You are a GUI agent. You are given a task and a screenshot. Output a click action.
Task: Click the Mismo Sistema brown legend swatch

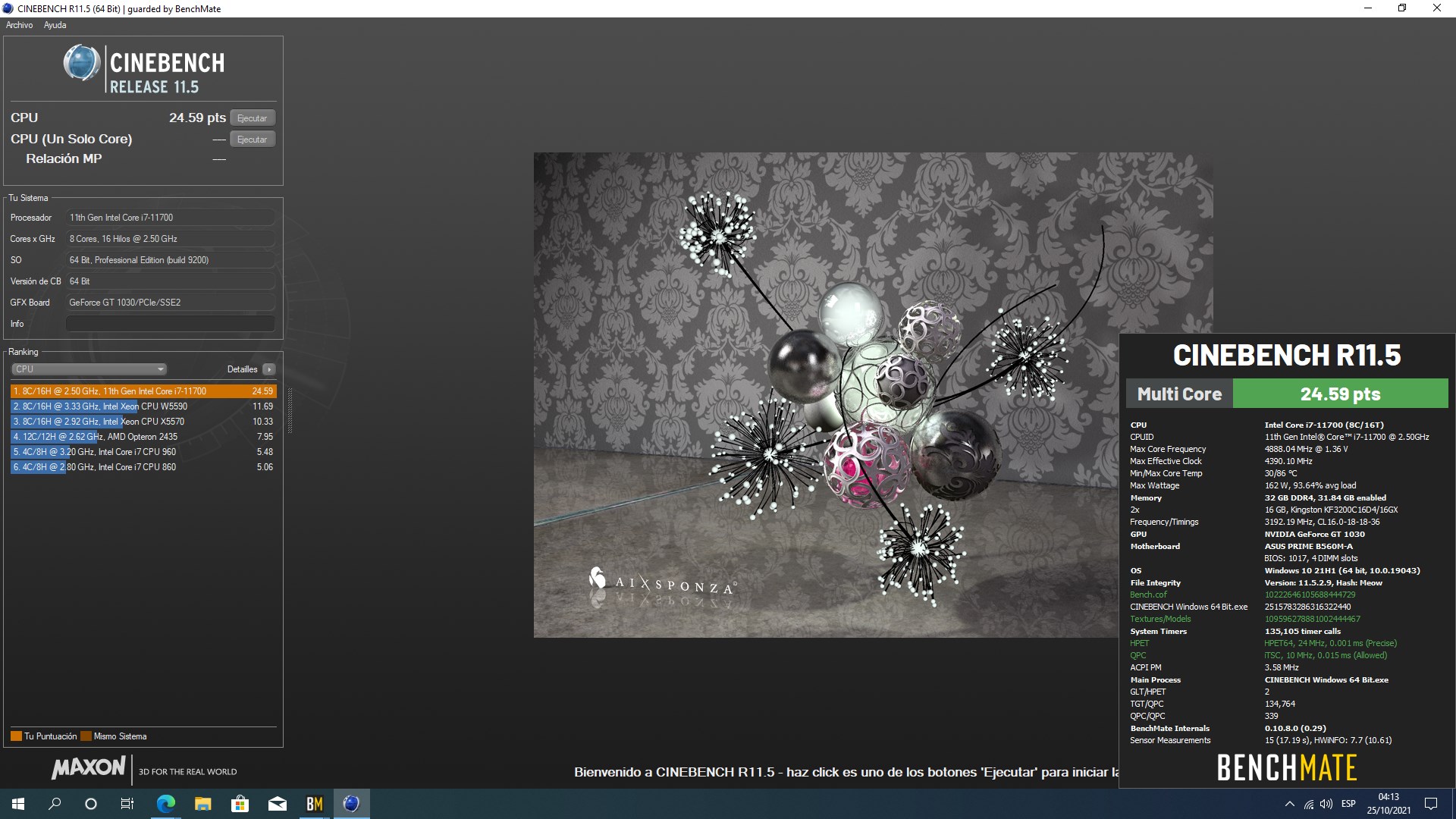click(86, 736)
